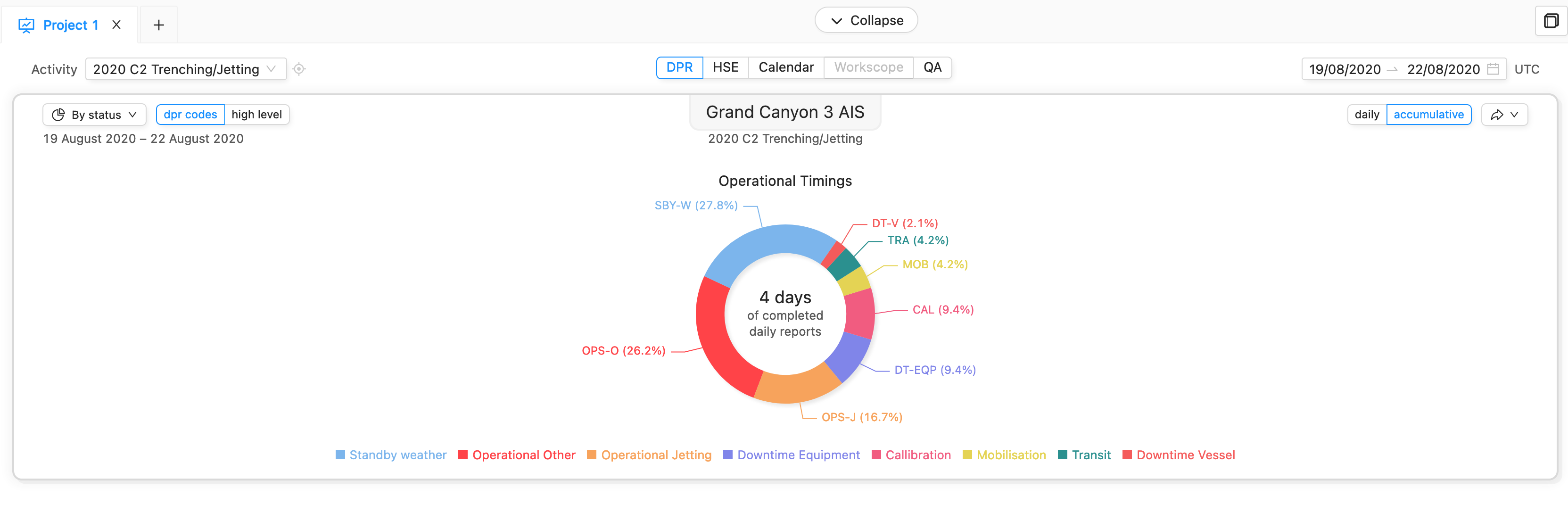Viewport: 1568px width, 513px height.
Task: Click the Grand Canyon 3 AIS title
Action: tap(784, 112)
